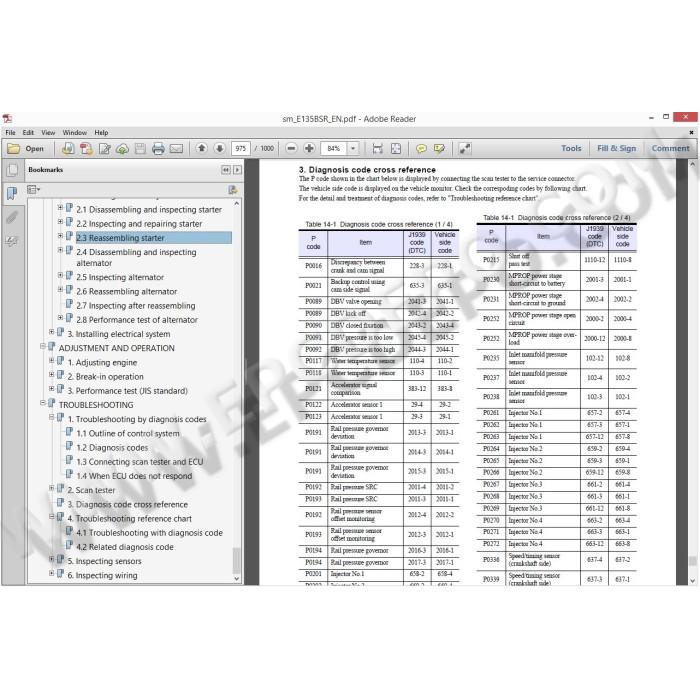Open the Comment pane

click(670, 148)
